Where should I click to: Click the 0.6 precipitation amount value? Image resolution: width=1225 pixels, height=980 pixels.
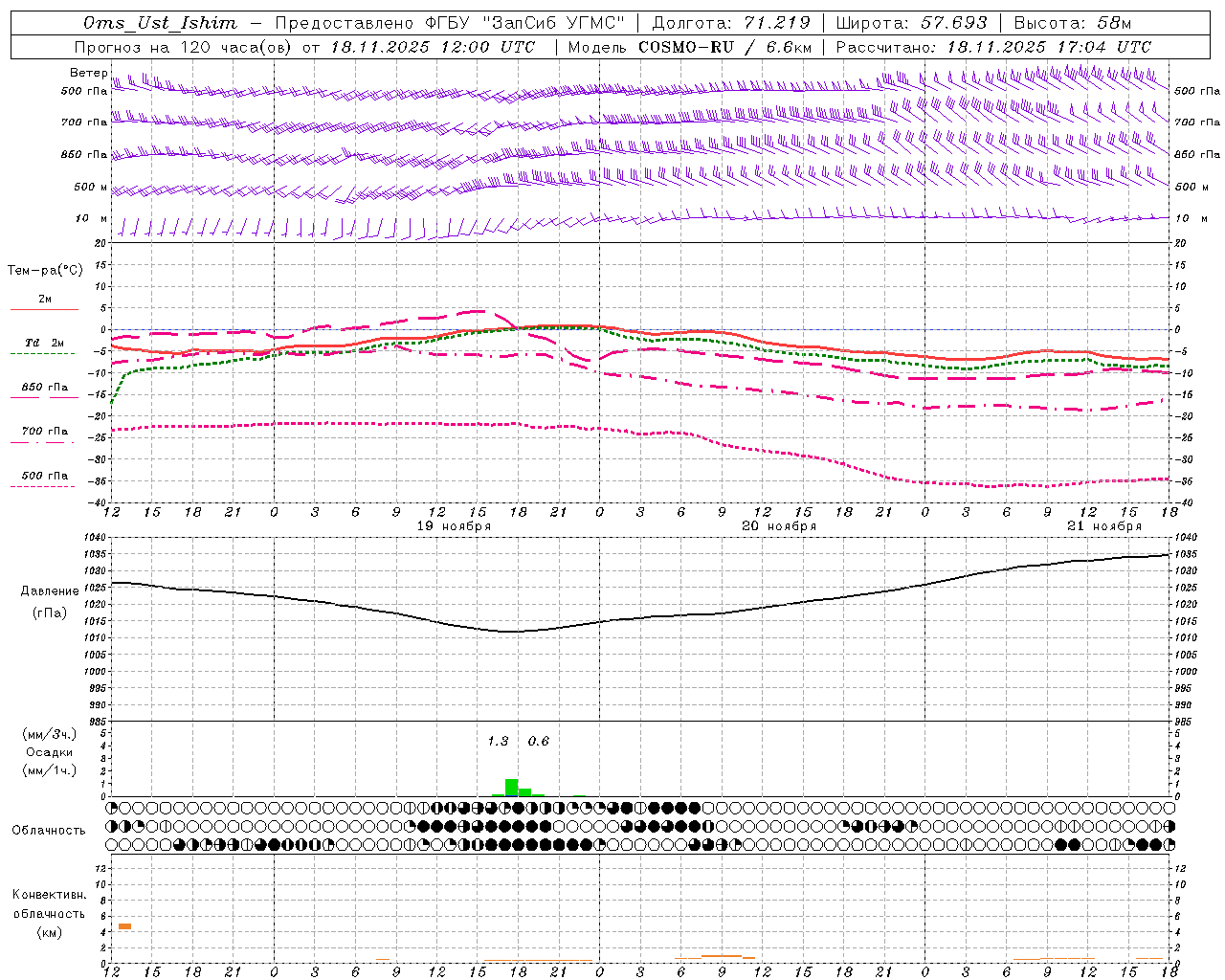[539, 741]
